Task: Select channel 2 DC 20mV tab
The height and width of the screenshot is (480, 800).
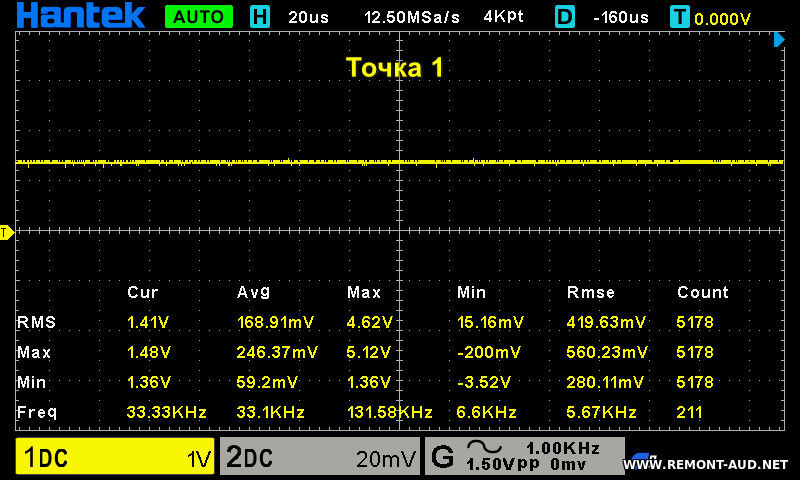Action: point(320,456)
